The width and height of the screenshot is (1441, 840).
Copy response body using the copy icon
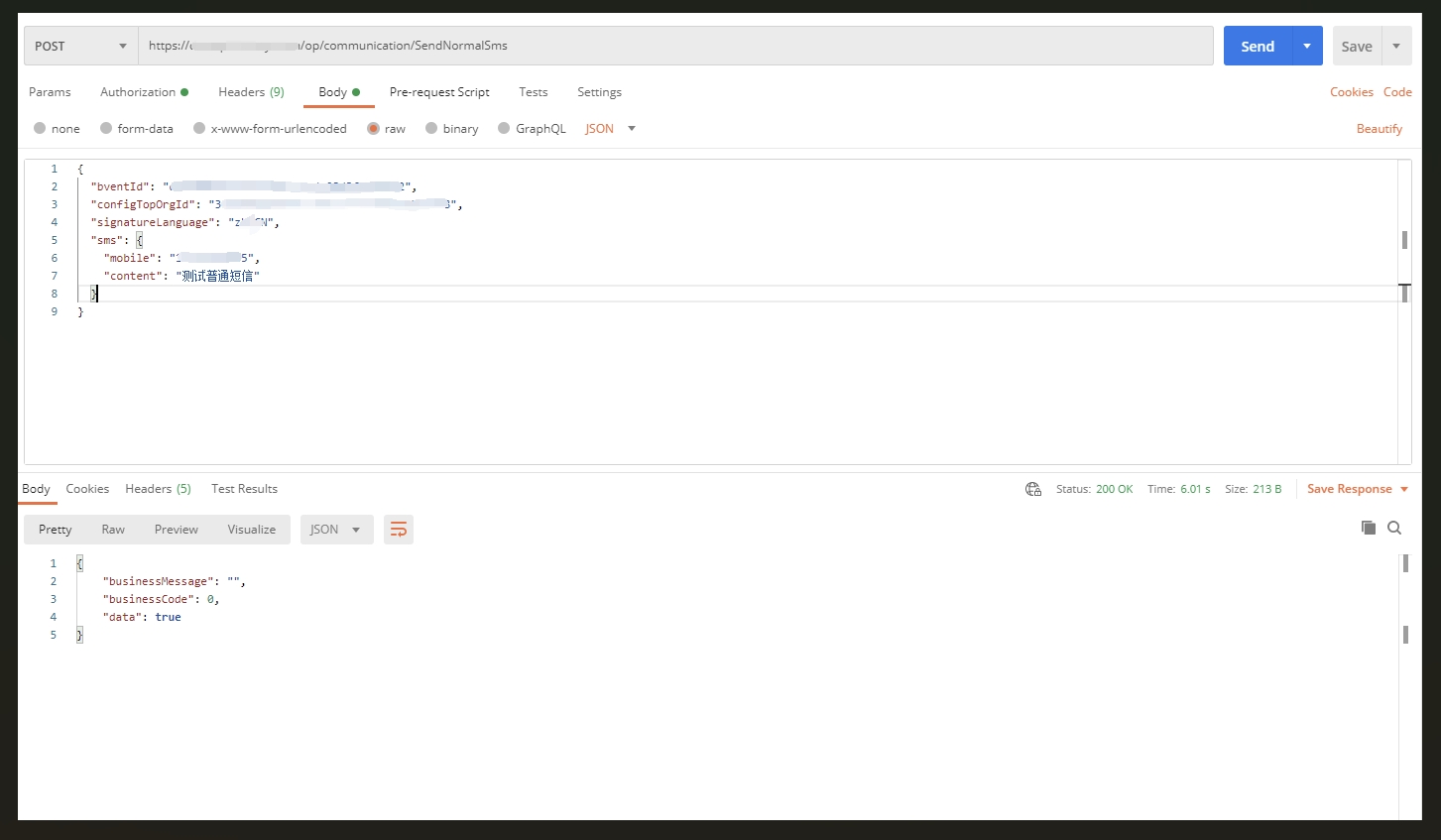tap(1368, 528)
